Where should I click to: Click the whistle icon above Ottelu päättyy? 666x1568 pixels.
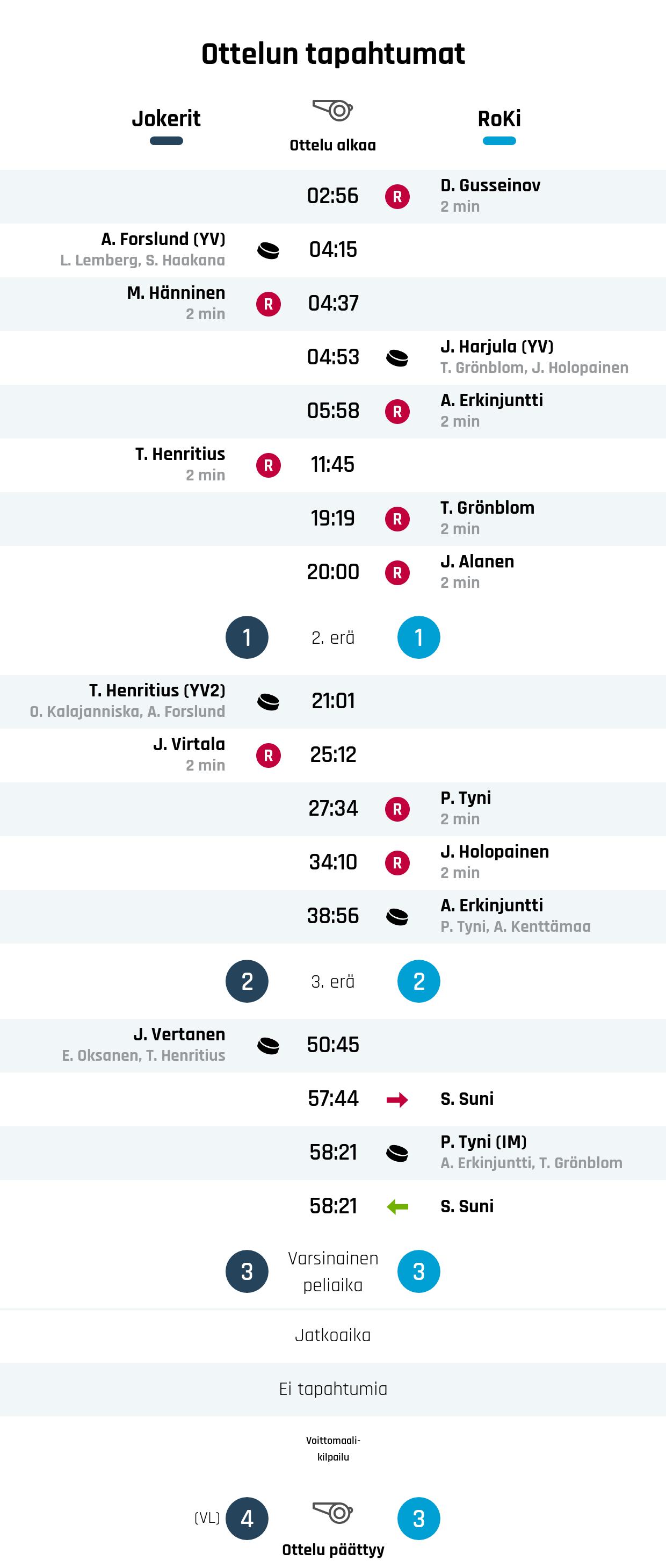pos(332,1512)
